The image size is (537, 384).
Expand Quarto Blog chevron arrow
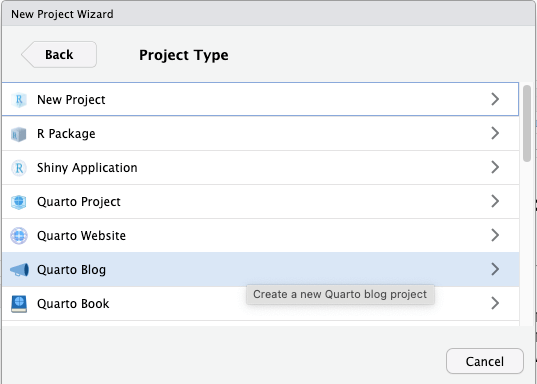495,269
